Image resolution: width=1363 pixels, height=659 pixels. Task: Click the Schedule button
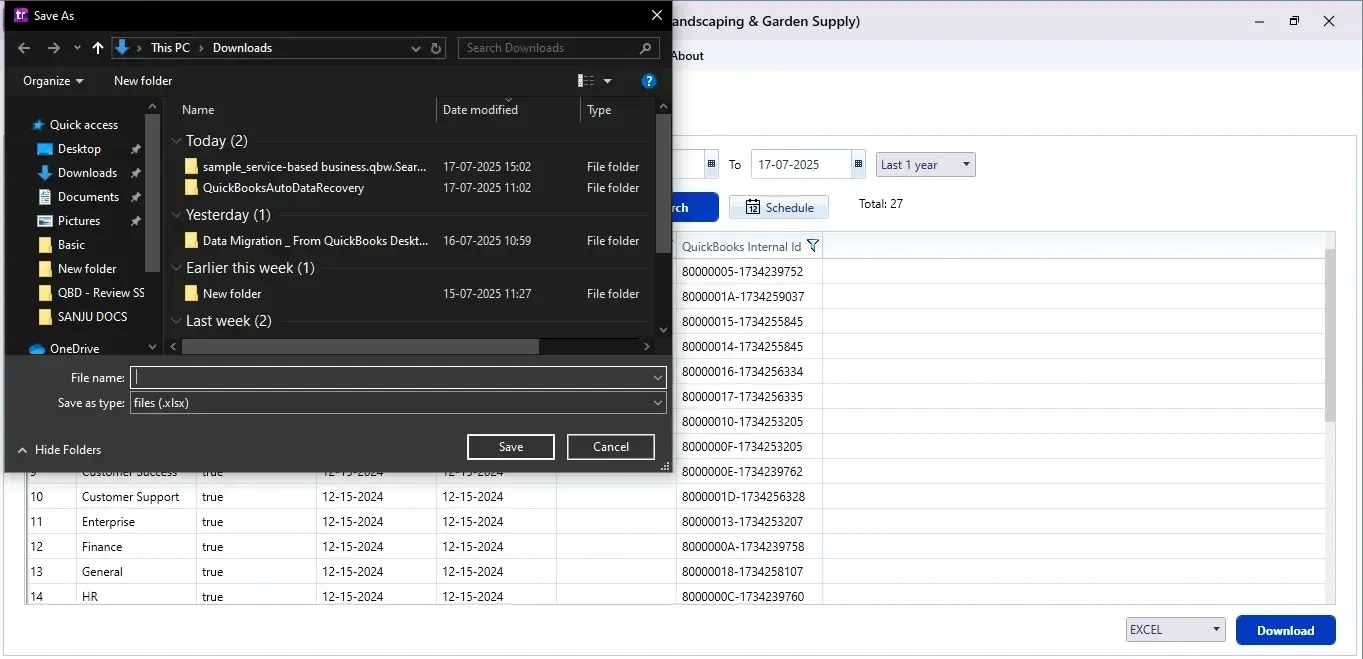tap(779, 207)
